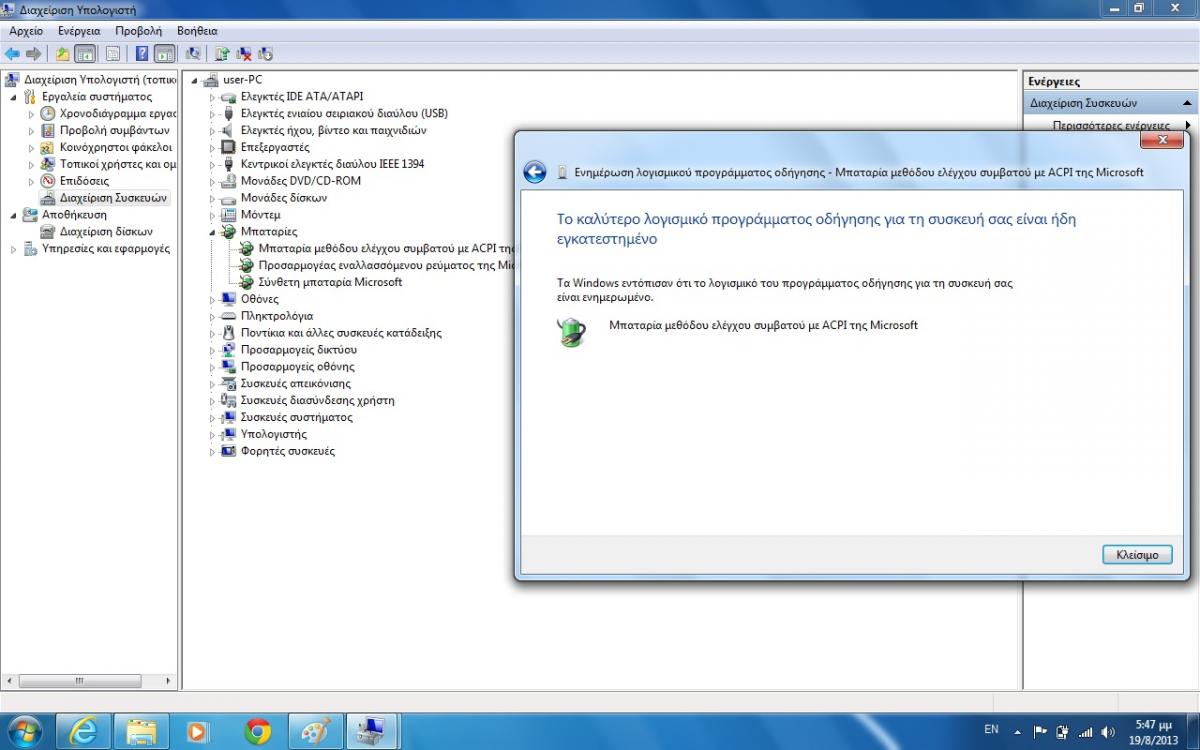Click the volume speaker tray icon
1200x750 pixels.
(x=1107, y=732)
